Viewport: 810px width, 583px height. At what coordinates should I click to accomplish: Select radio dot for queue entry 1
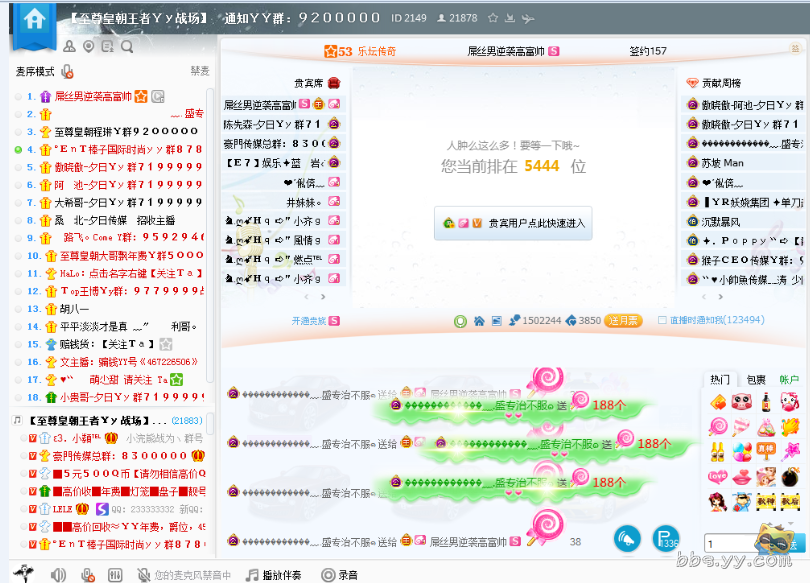19,97
